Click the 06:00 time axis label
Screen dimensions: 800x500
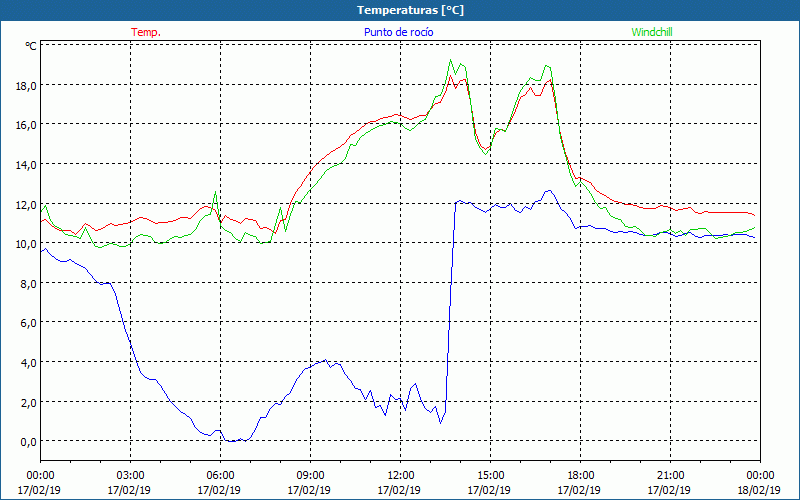point(220,476)
